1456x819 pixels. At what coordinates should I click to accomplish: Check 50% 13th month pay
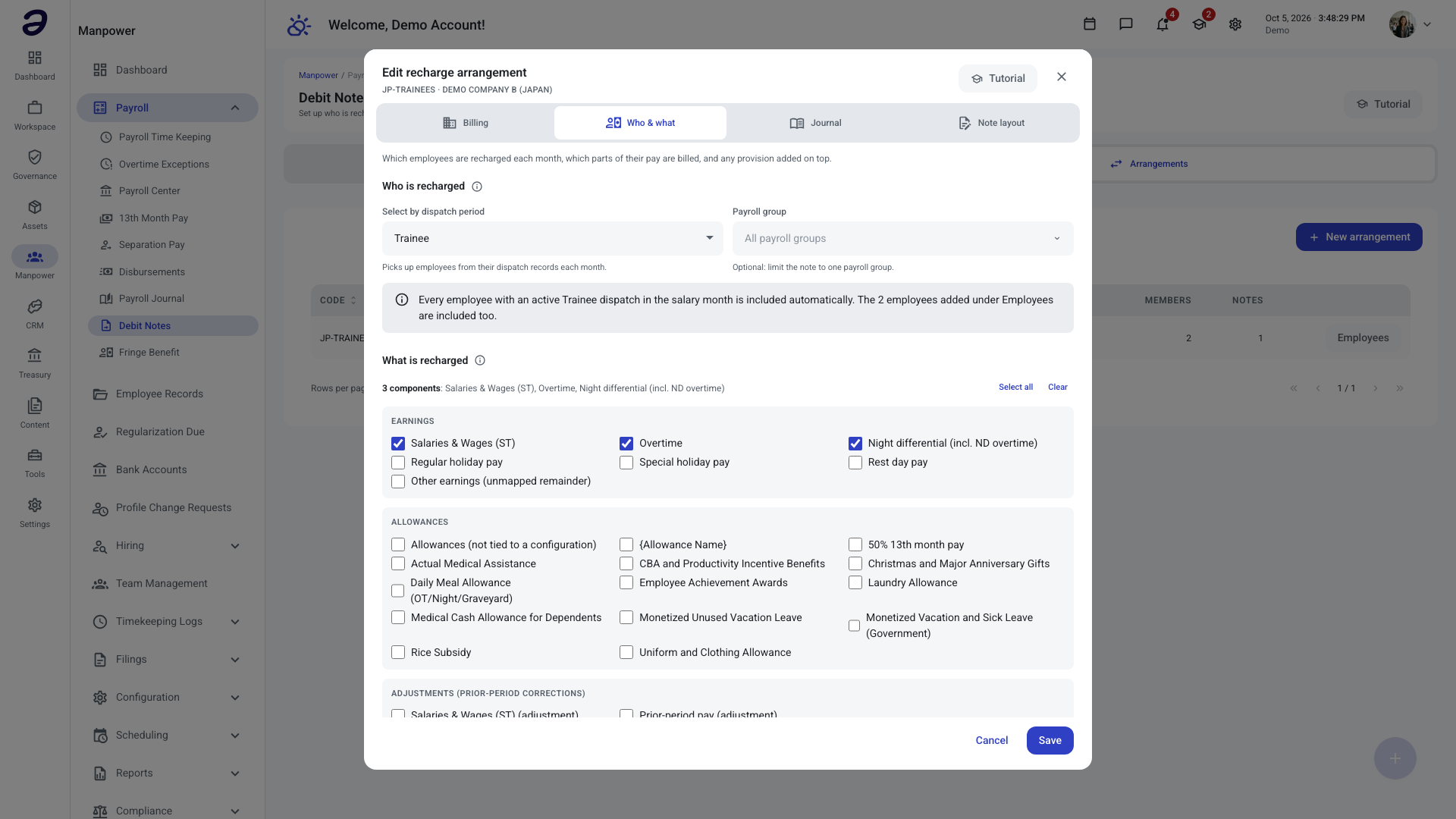855,544
